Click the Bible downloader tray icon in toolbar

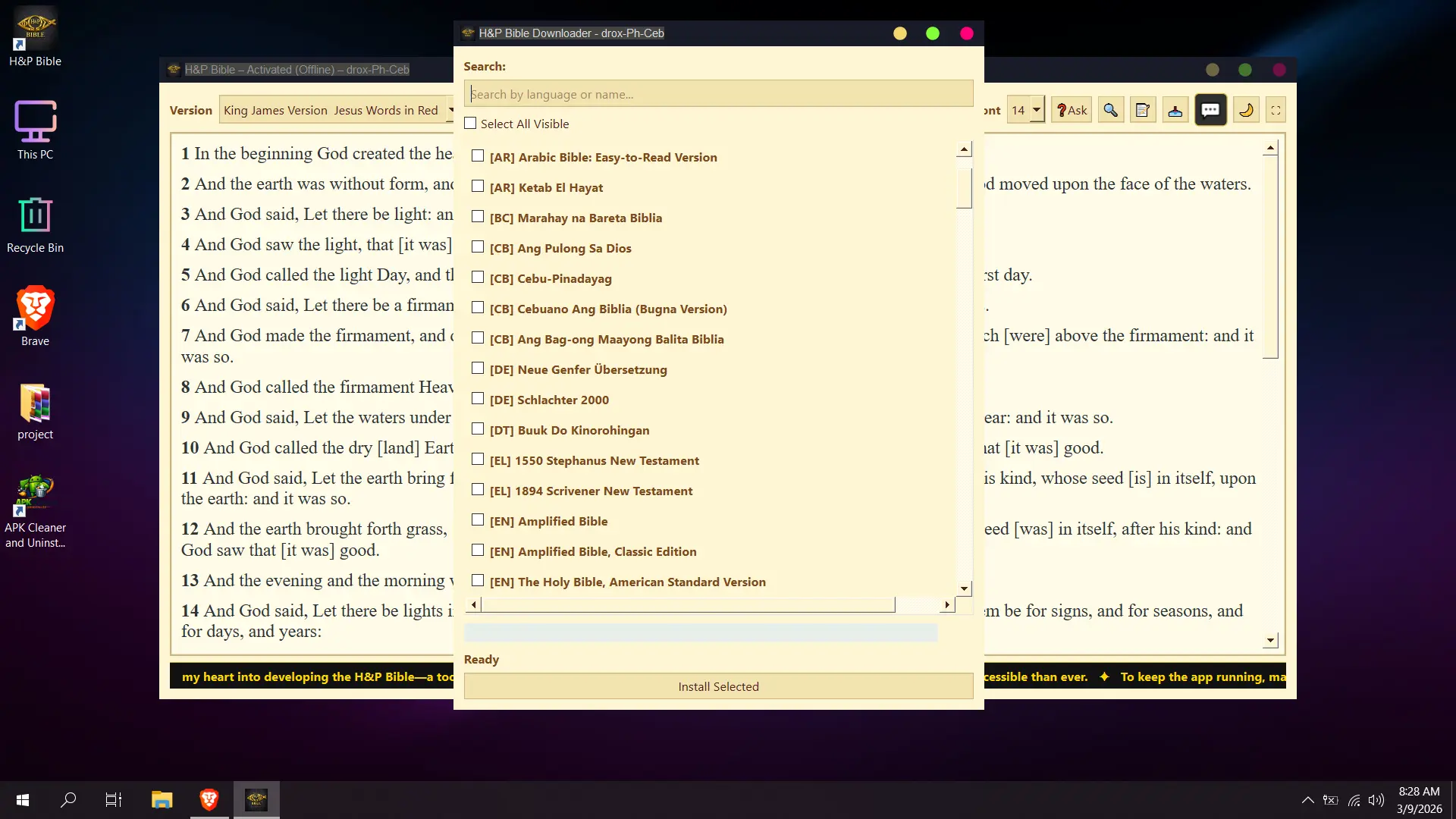(1175, 110)
